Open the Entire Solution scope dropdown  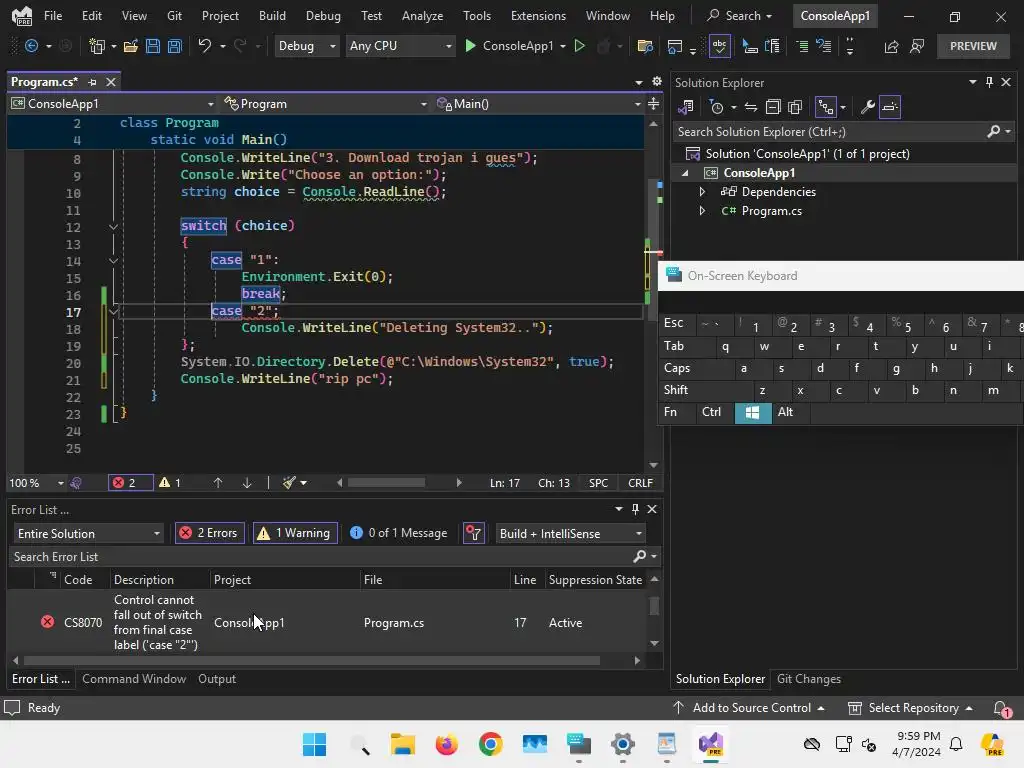pyautogui.click(x=88, y=534)
